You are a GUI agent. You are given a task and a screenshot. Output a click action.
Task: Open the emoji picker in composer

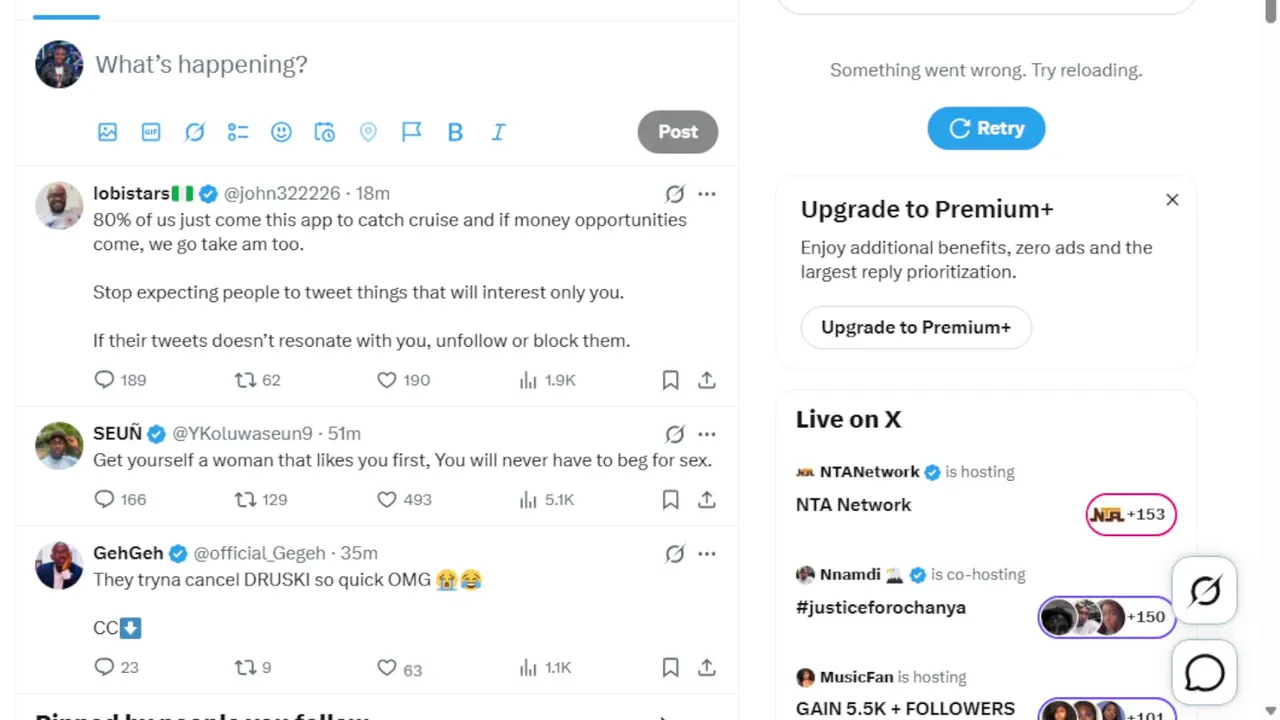coord(281,132)
